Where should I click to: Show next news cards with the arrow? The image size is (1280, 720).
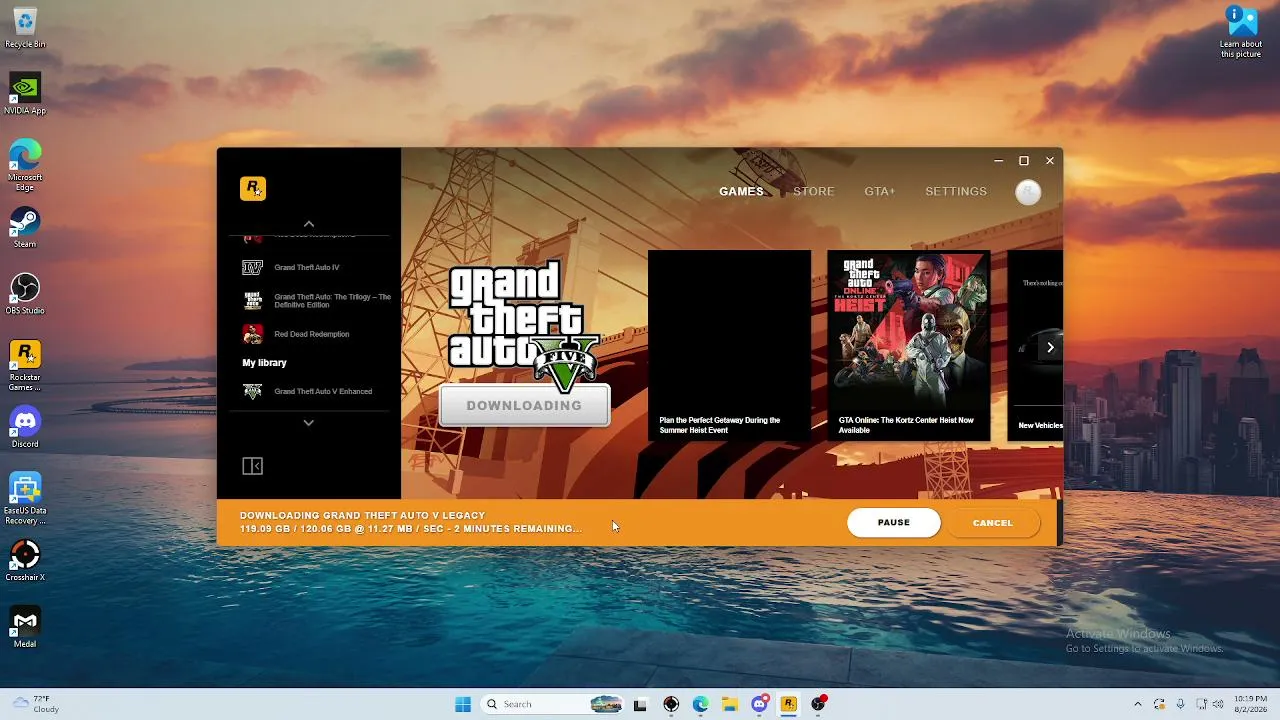1050,347
